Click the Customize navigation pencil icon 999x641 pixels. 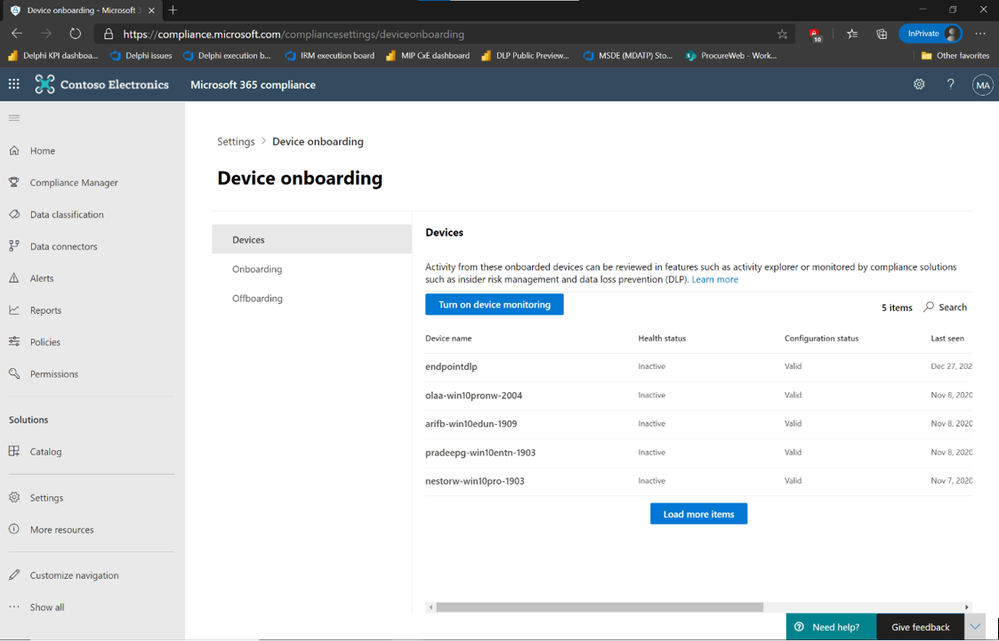(14, 575)
